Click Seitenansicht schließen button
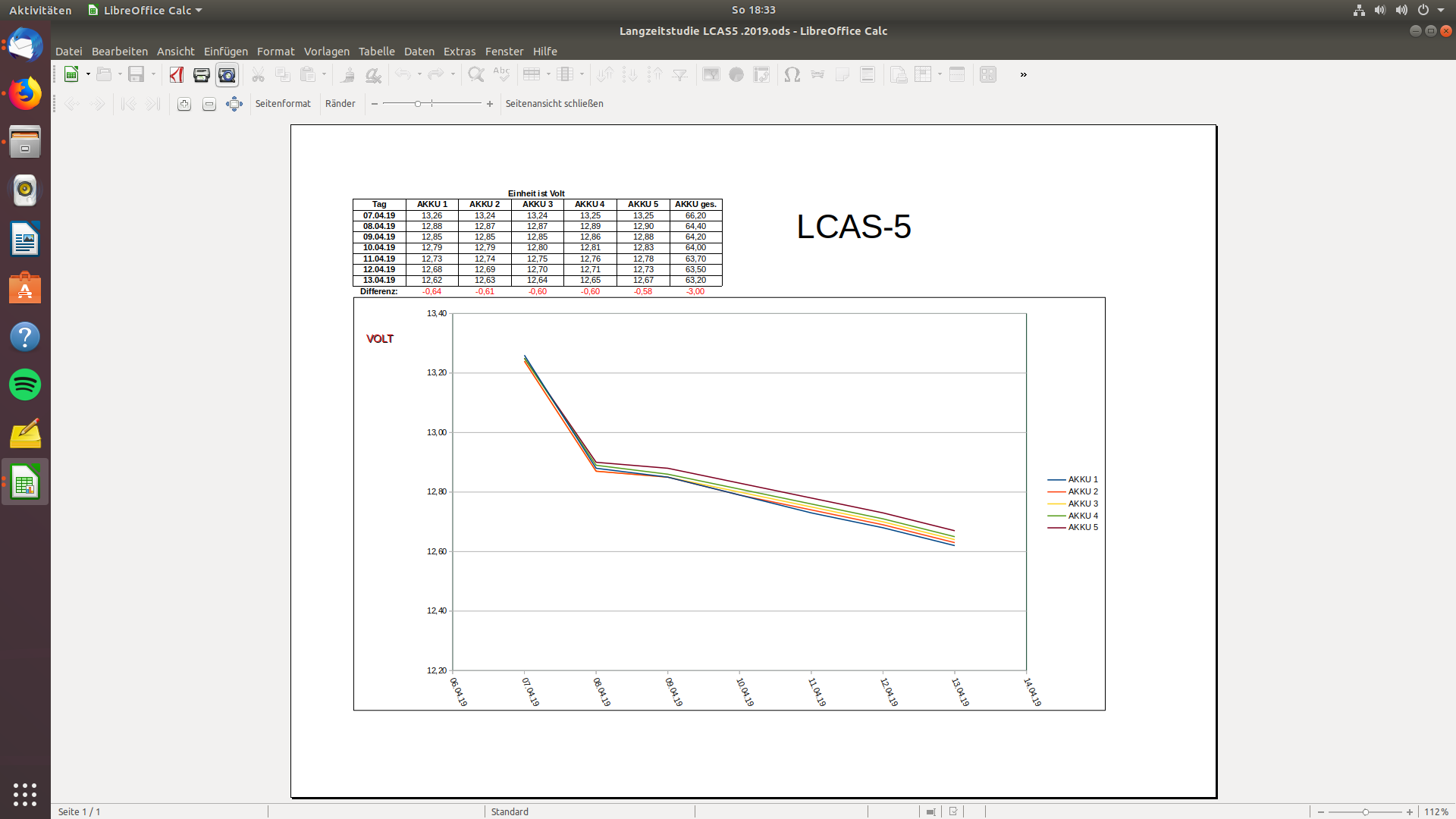 [554, 104]
